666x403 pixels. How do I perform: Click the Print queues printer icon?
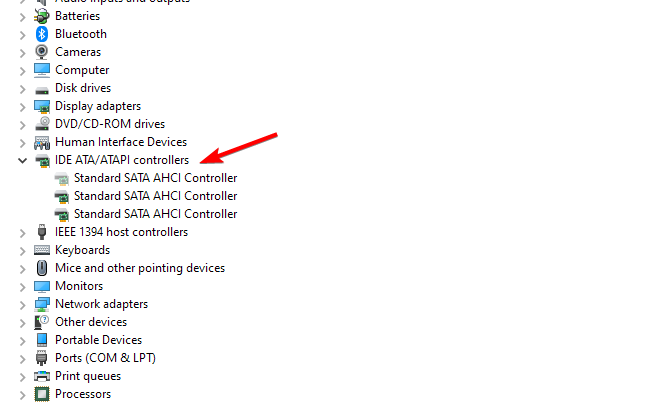[x=42, y=376]
